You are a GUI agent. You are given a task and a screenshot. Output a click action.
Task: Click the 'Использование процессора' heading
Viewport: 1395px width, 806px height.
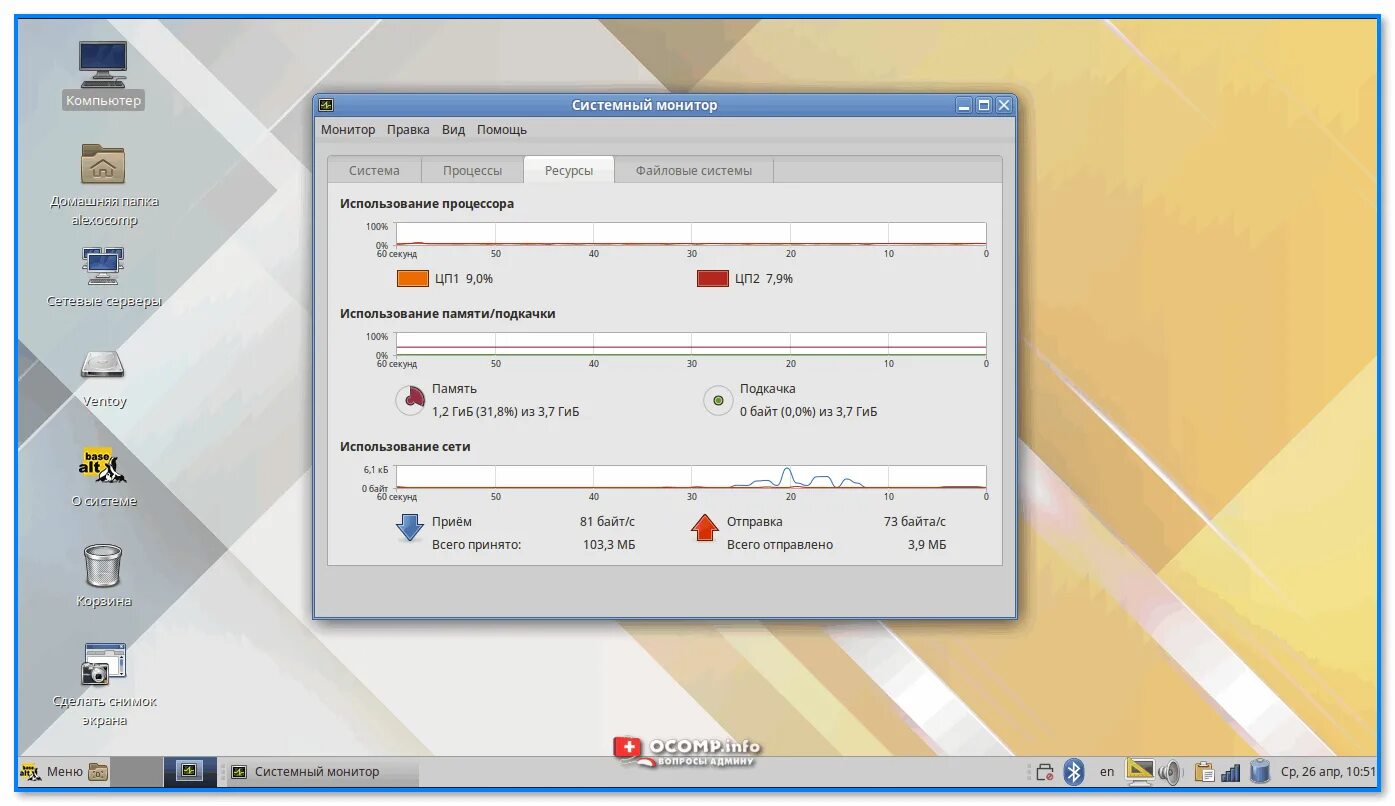pyautogui.click(x=427, y=204)
